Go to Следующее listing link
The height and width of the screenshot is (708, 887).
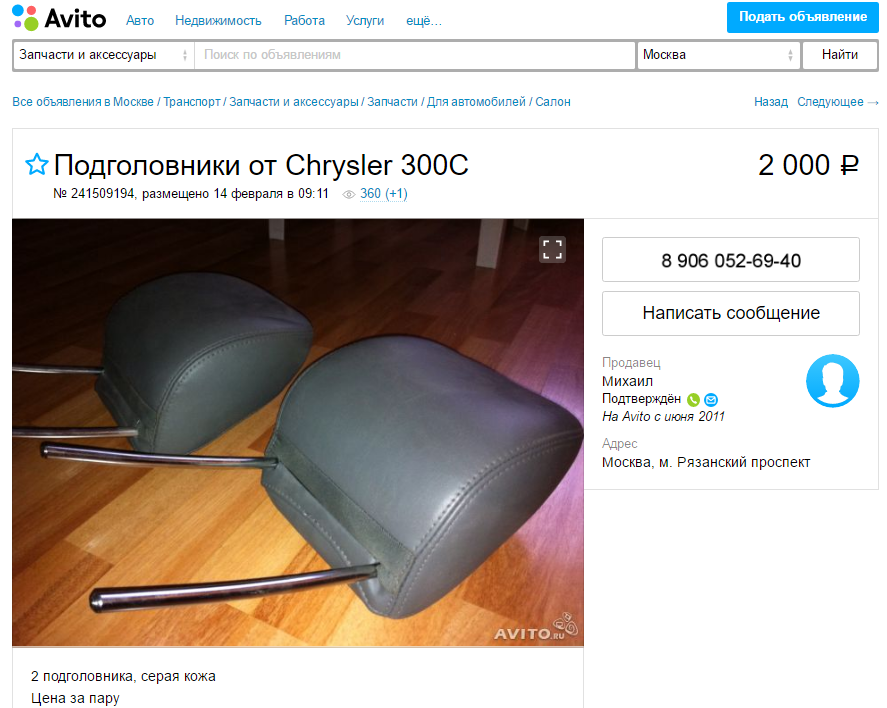(x=837, y=102)
